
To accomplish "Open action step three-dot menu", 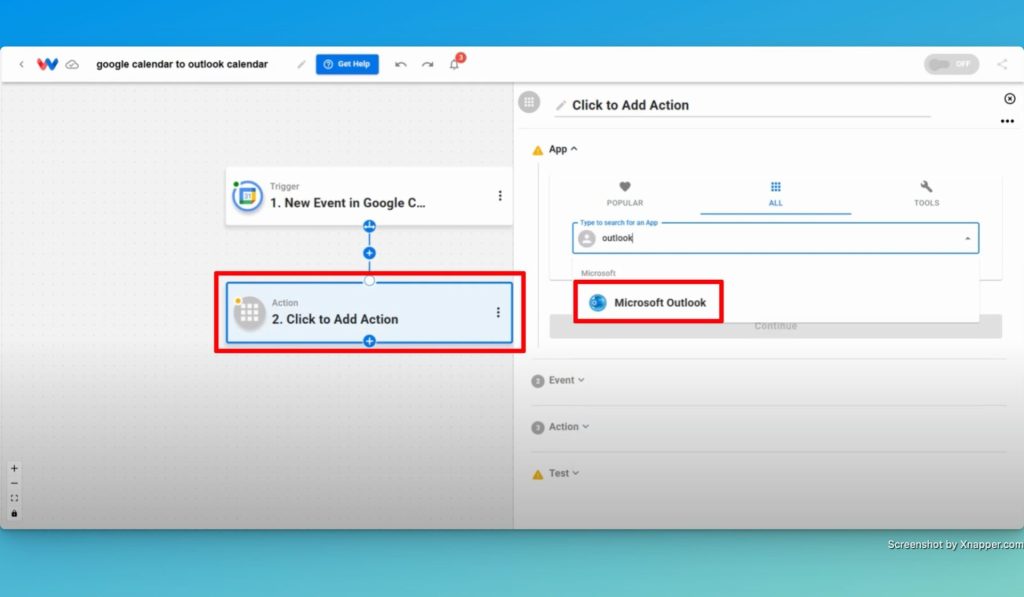I will (x=498, y=312).
